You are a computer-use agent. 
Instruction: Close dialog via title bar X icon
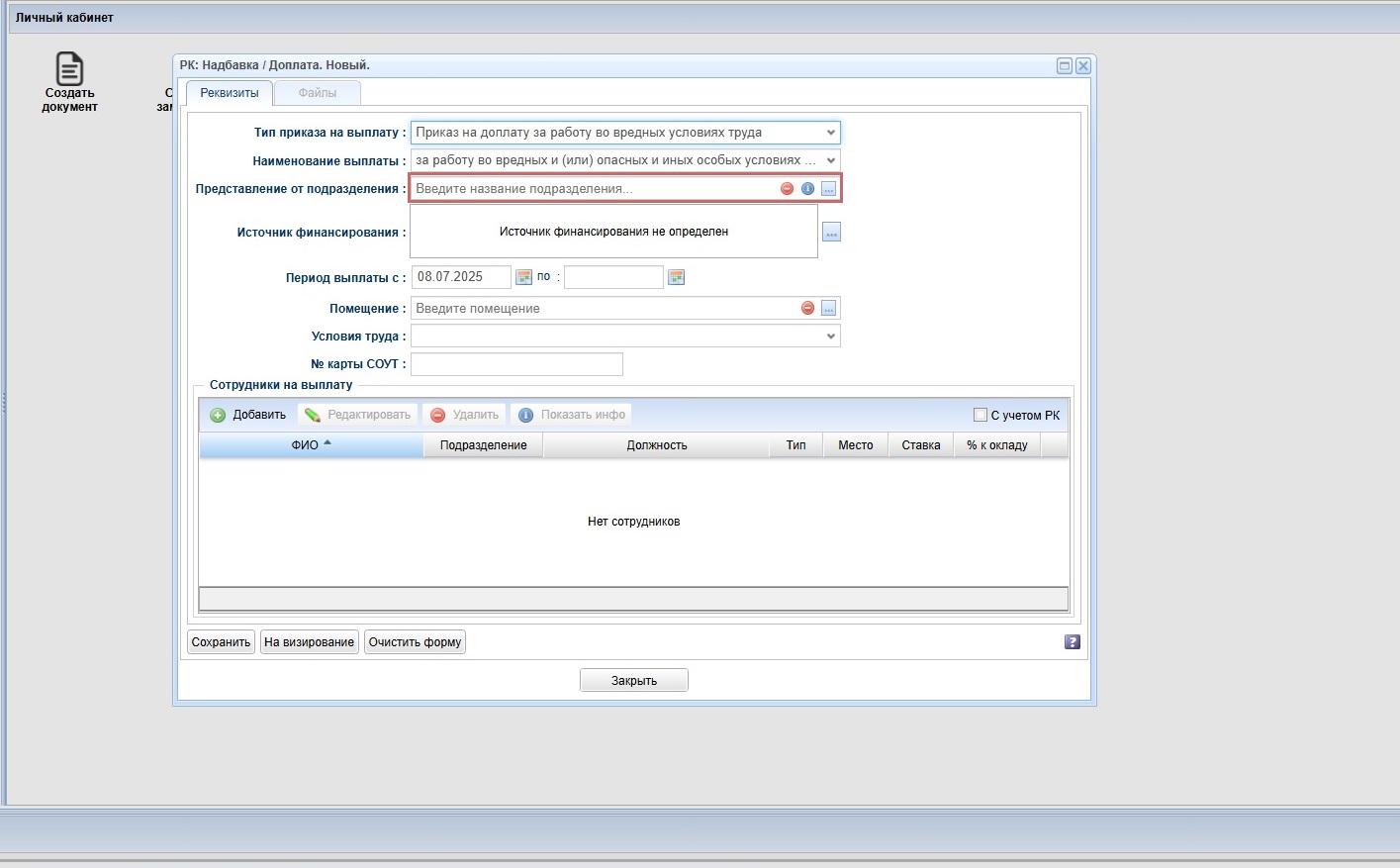tap(1083, 66)
